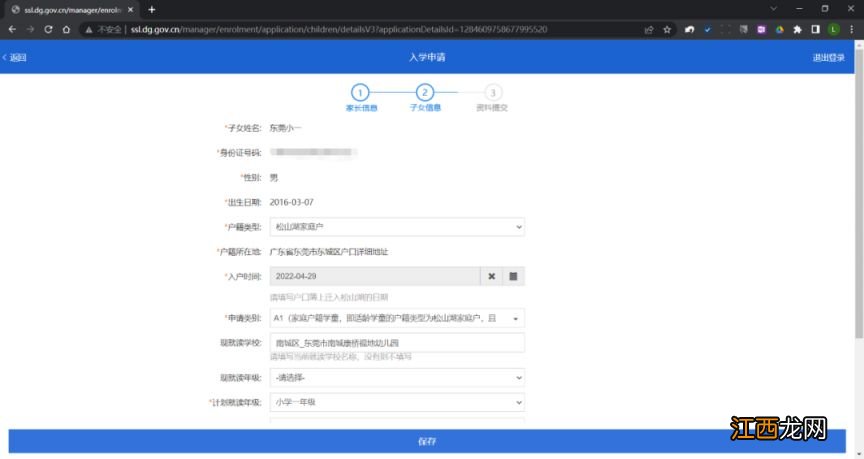Go to the browser home page
The height and width of the screenshot is (459, 864).
point(66,29)
